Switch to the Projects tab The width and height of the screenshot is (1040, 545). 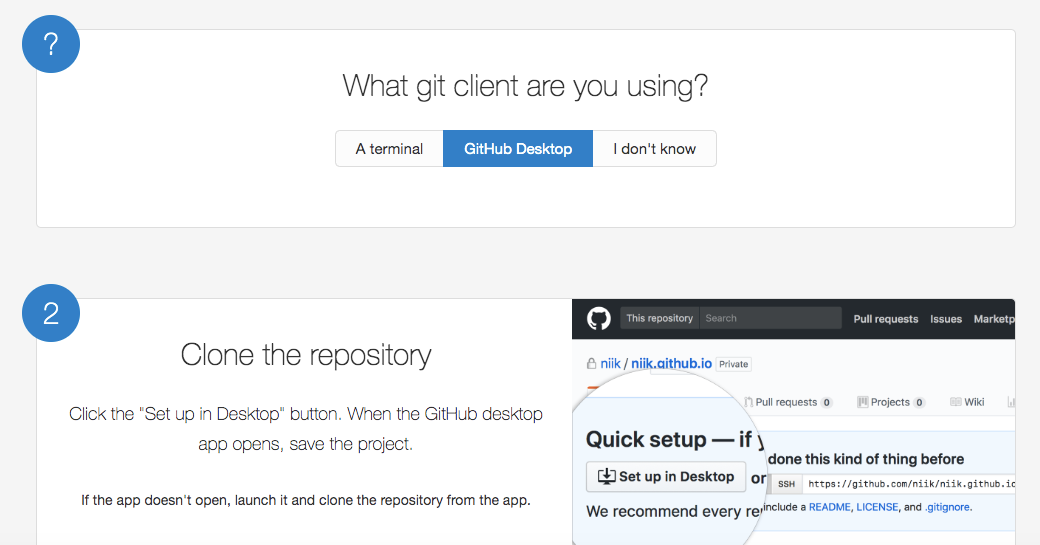click(891, 402)
